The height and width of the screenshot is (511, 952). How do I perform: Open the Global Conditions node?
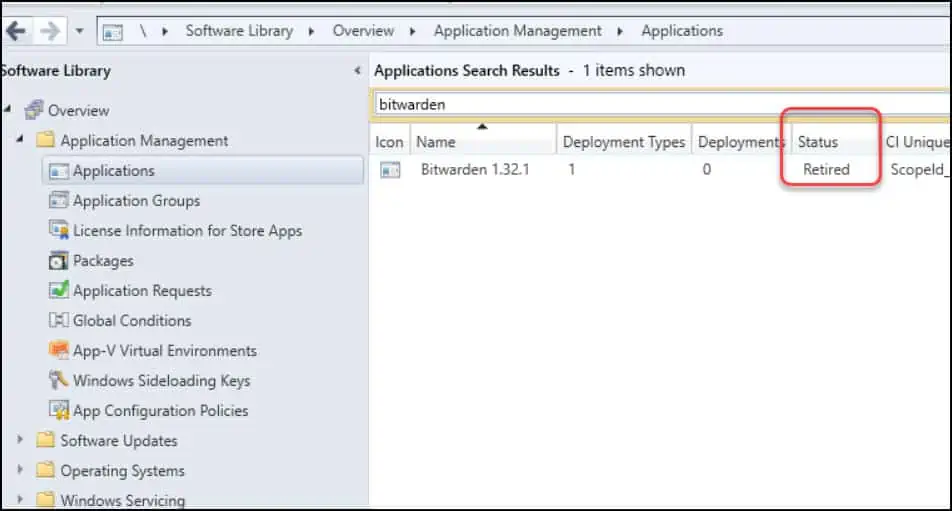pyautogui.click(x=132, y=320)
